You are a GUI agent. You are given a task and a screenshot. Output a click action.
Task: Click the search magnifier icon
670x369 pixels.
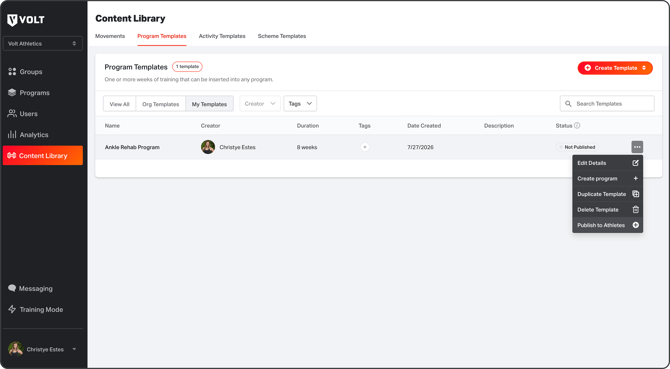(x=568, y=104)
